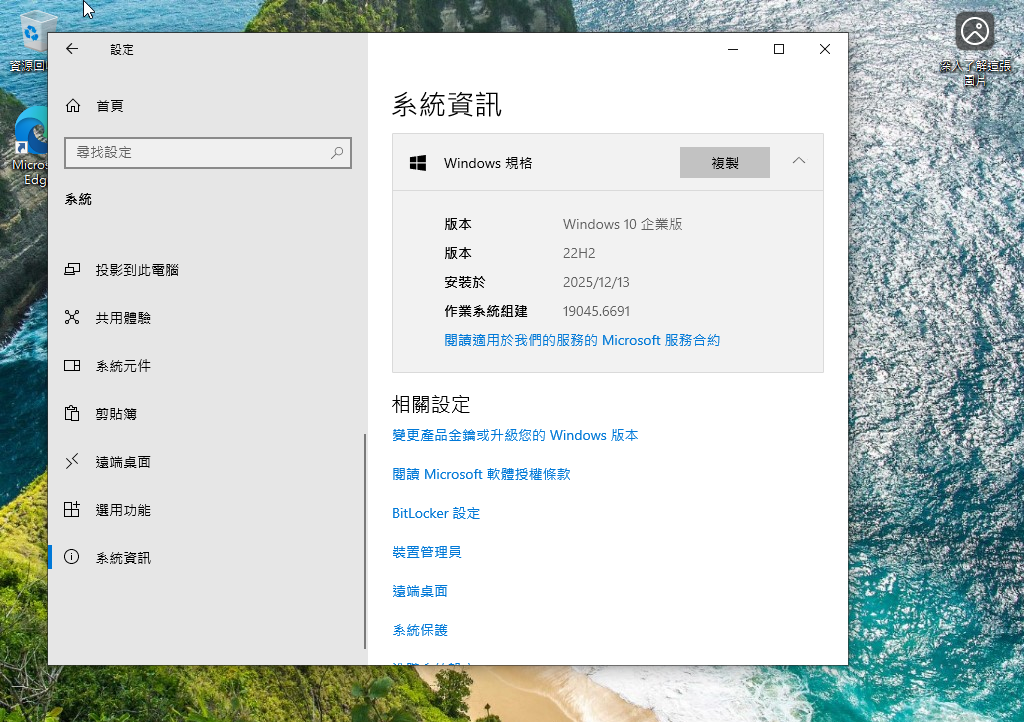Click the search magnifier icon

(337, 153)
